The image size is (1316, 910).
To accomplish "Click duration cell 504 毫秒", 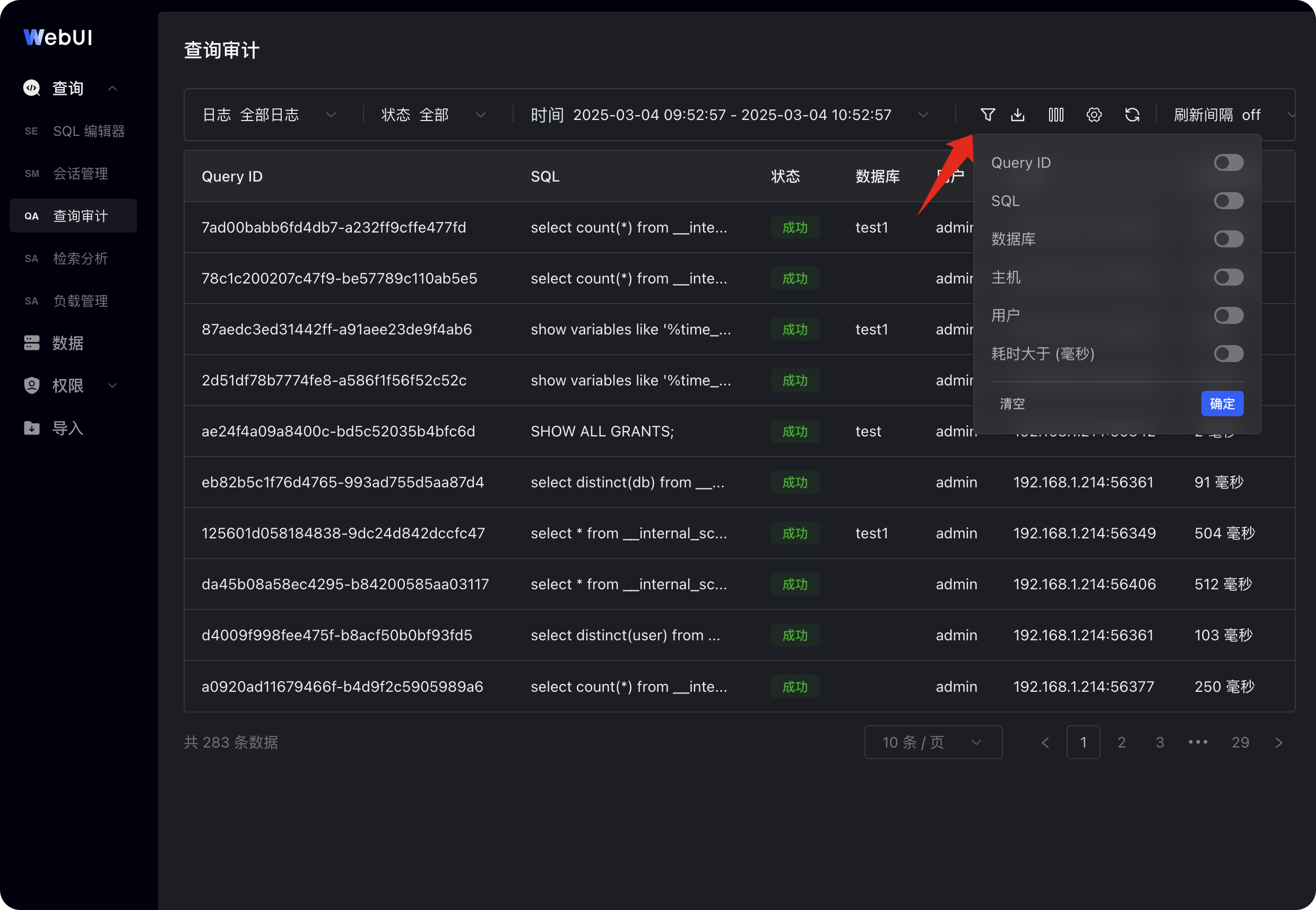I will click(1224, 533).
